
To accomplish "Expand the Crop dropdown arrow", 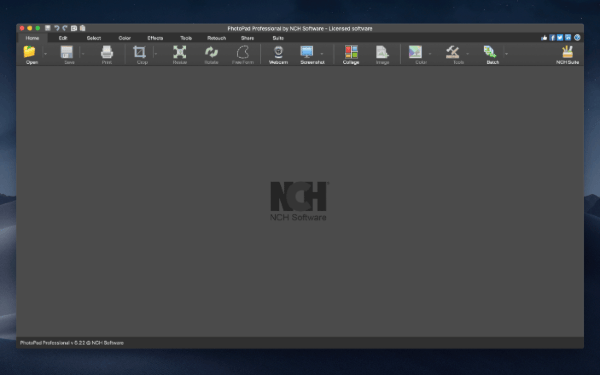I will (x=156, y=54).
